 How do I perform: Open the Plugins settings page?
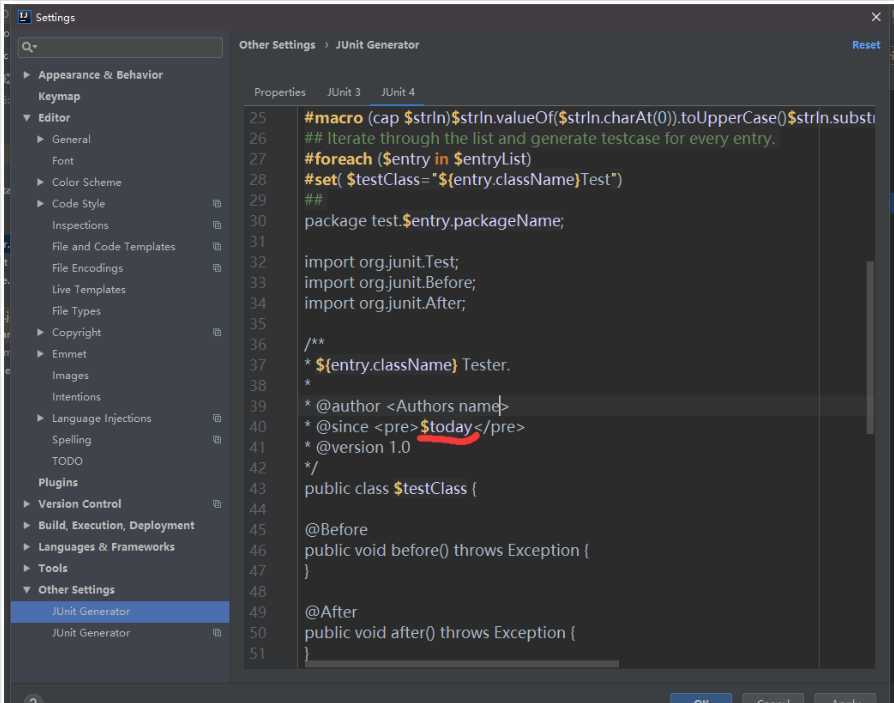click(58, 482)
